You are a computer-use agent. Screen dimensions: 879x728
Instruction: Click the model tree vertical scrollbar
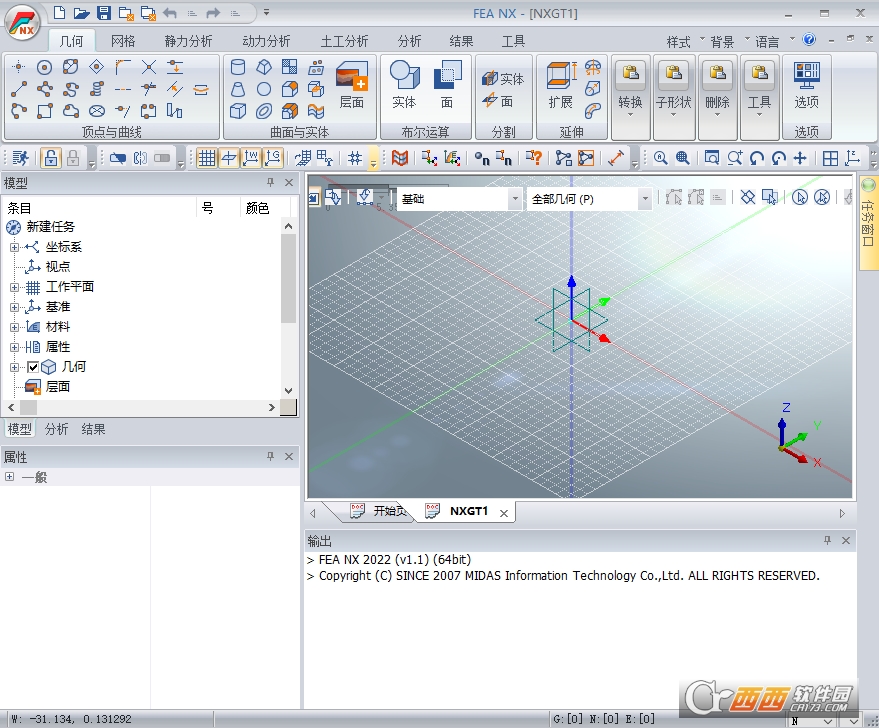tap(288, 279)
